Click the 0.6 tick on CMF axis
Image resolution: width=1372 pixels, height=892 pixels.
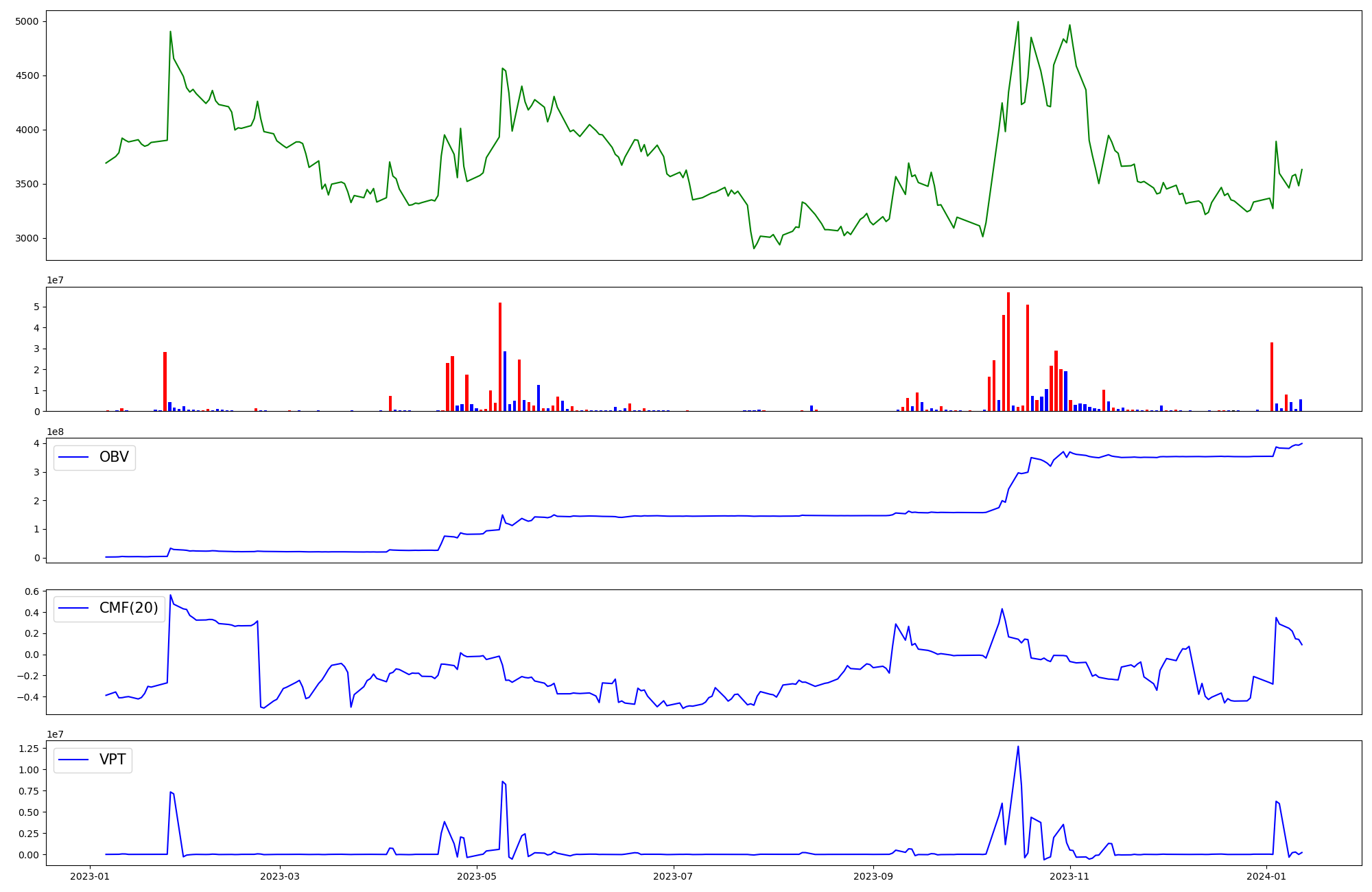[32, 591]
